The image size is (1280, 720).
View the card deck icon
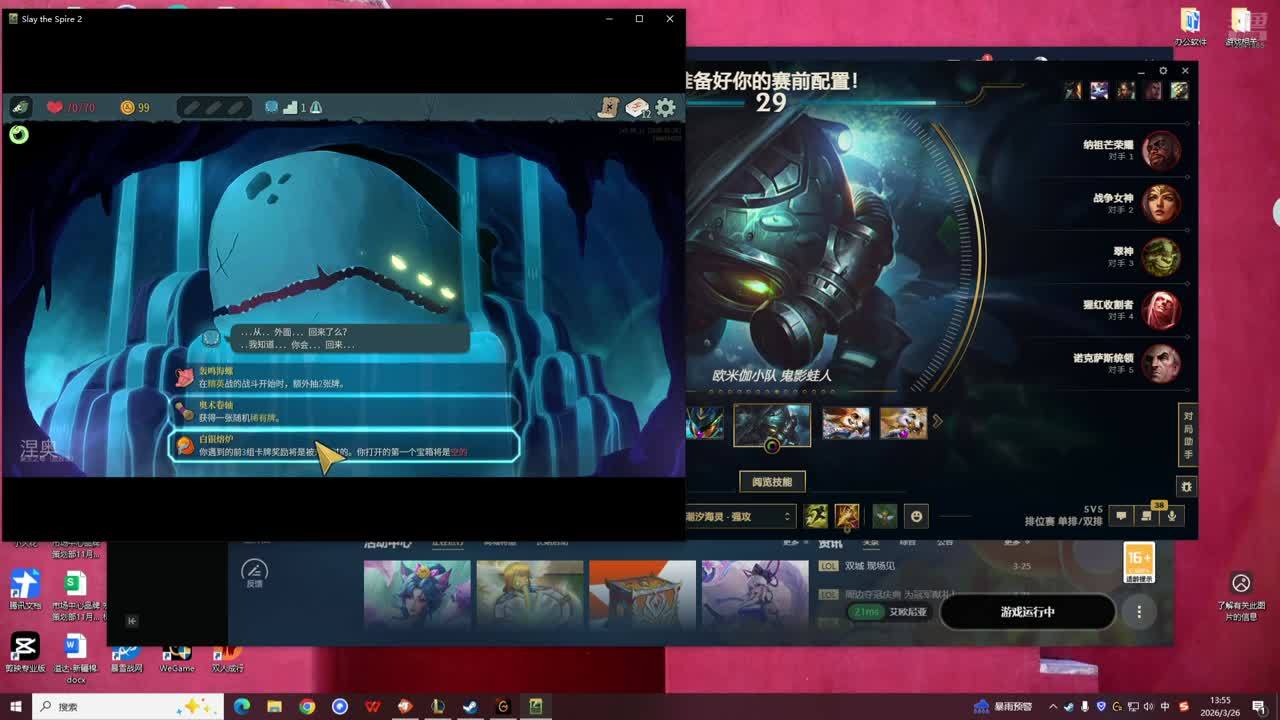click(x=637, y=107)
